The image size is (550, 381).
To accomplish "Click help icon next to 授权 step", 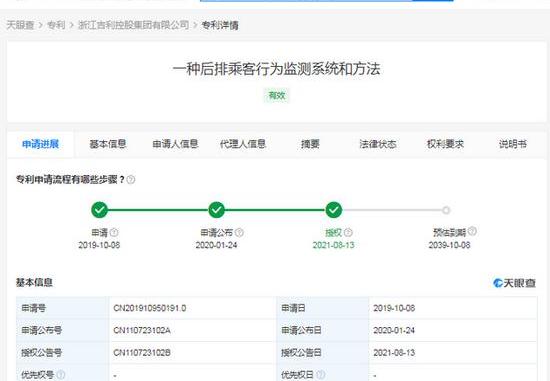I will [348, 232].
